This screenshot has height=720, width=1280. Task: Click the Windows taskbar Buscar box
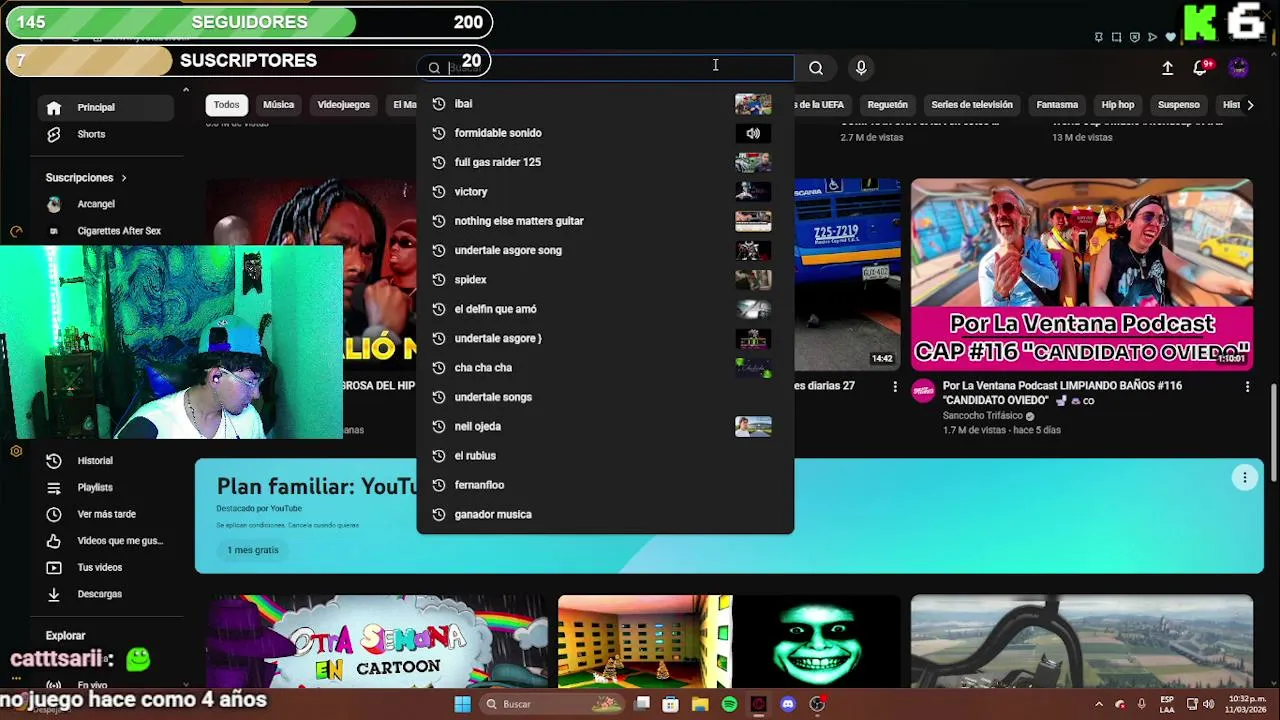coord(550,704)
